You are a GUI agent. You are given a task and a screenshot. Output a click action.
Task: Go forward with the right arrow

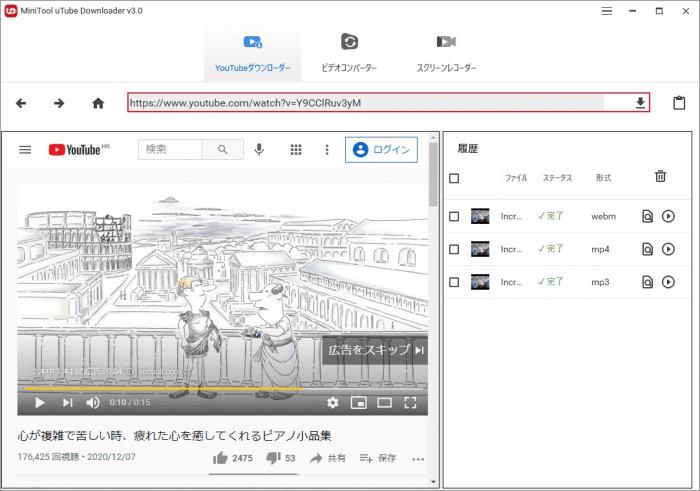59,103
